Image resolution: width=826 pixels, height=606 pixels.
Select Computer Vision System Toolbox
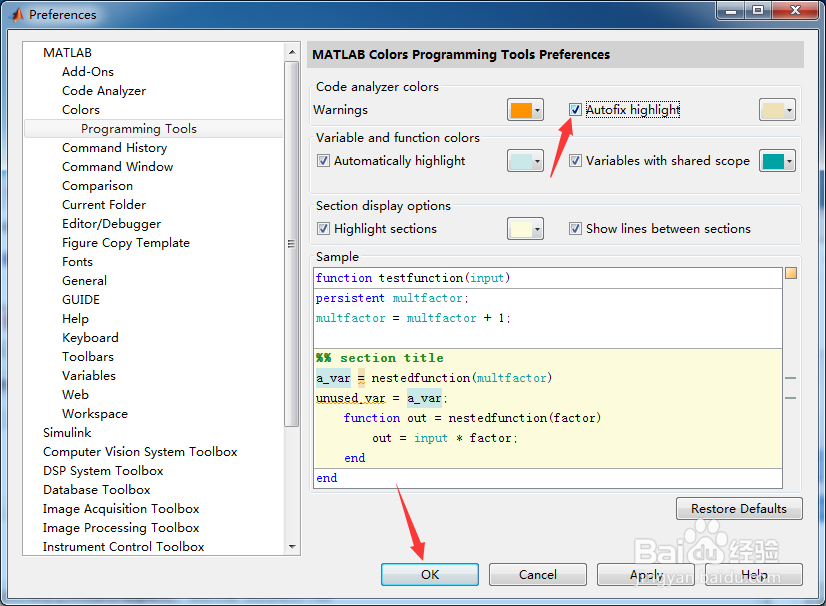140,452
